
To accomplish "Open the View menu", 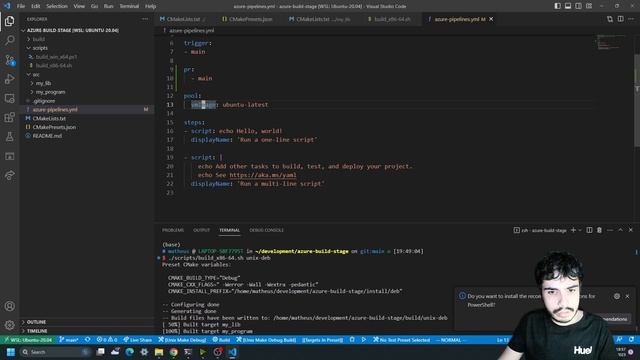I will coord(79,6).
